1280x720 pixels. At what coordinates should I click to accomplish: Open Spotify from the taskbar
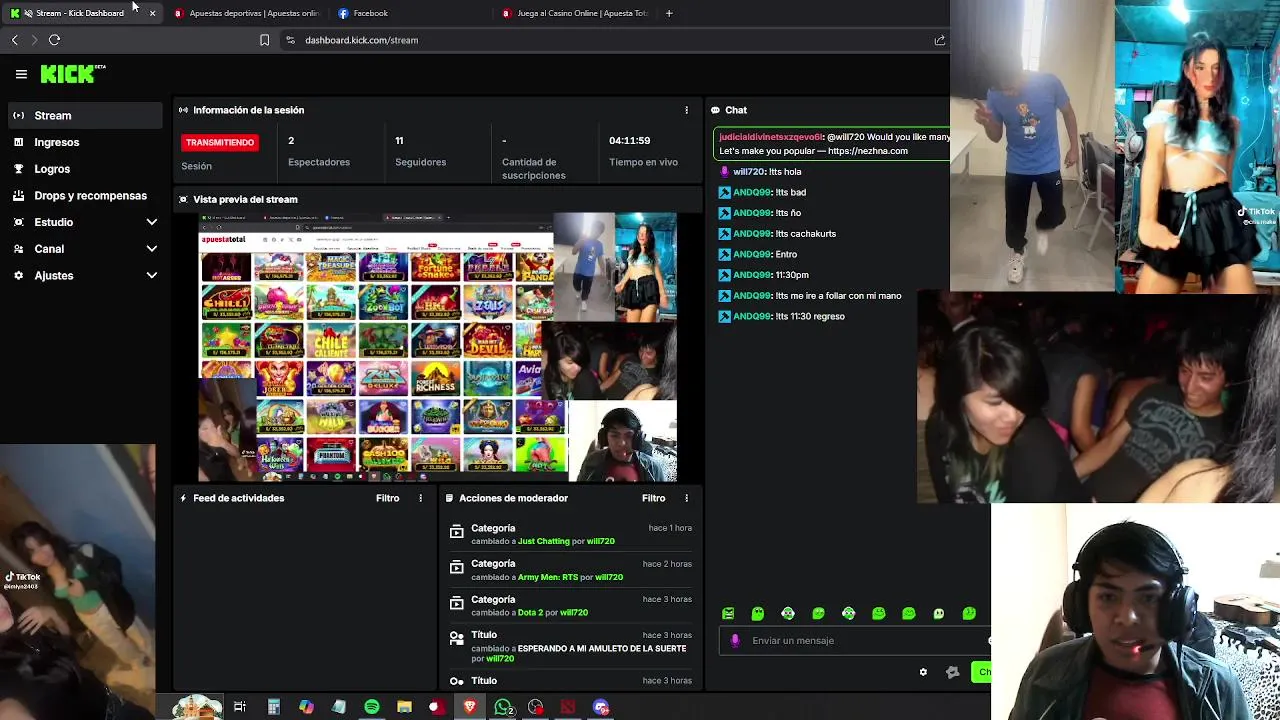tap(372, 707)
